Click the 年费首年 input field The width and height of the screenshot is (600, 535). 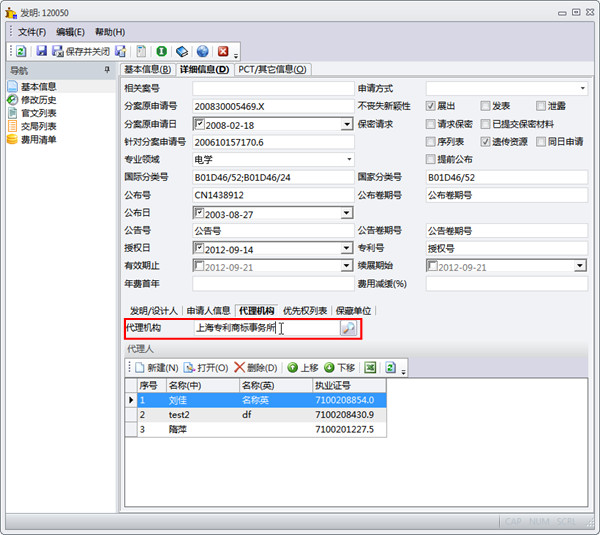(273, 284)
